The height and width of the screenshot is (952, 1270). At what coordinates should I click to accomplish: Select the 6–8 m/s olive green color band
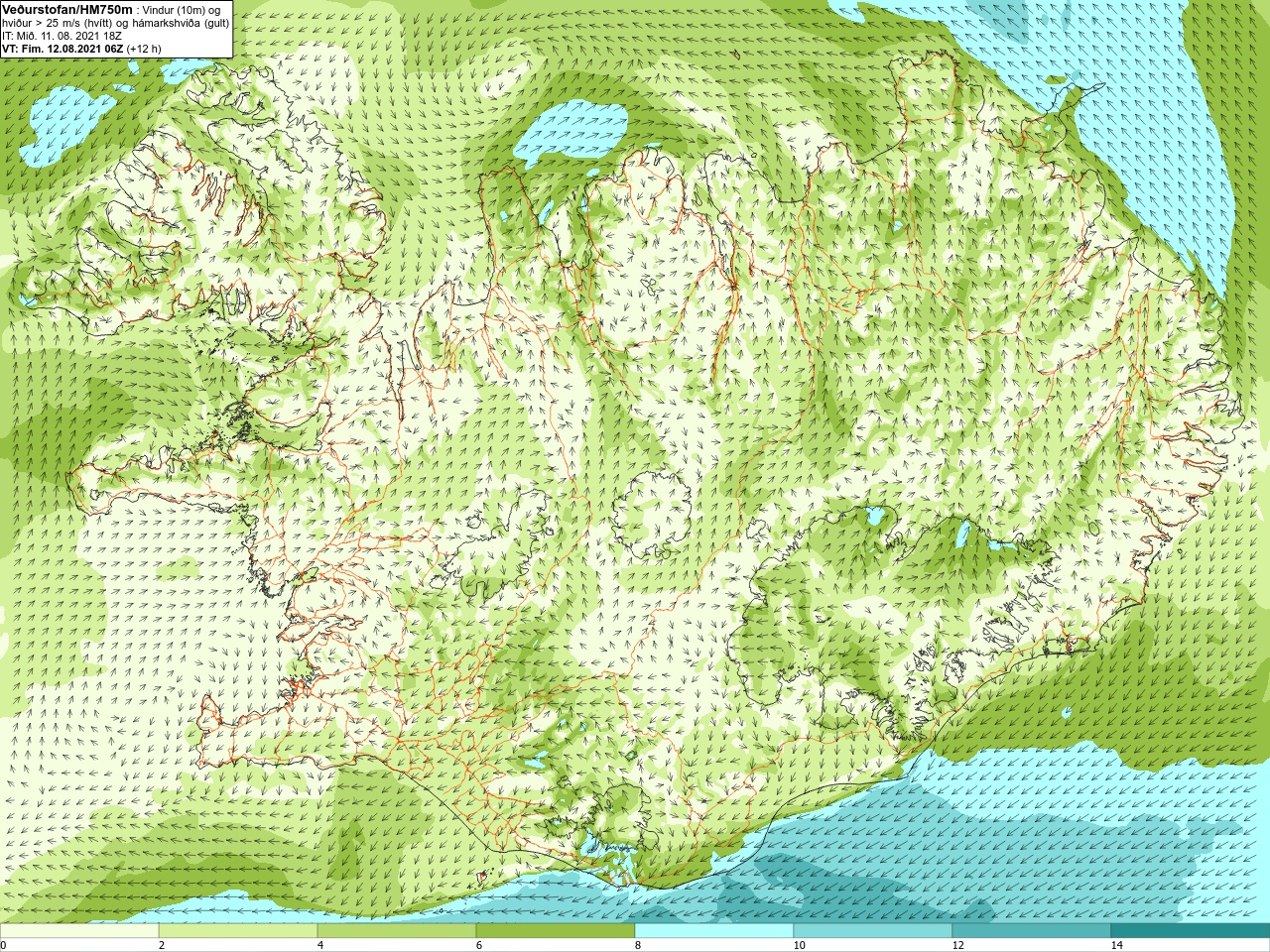[x=556, y=931]
